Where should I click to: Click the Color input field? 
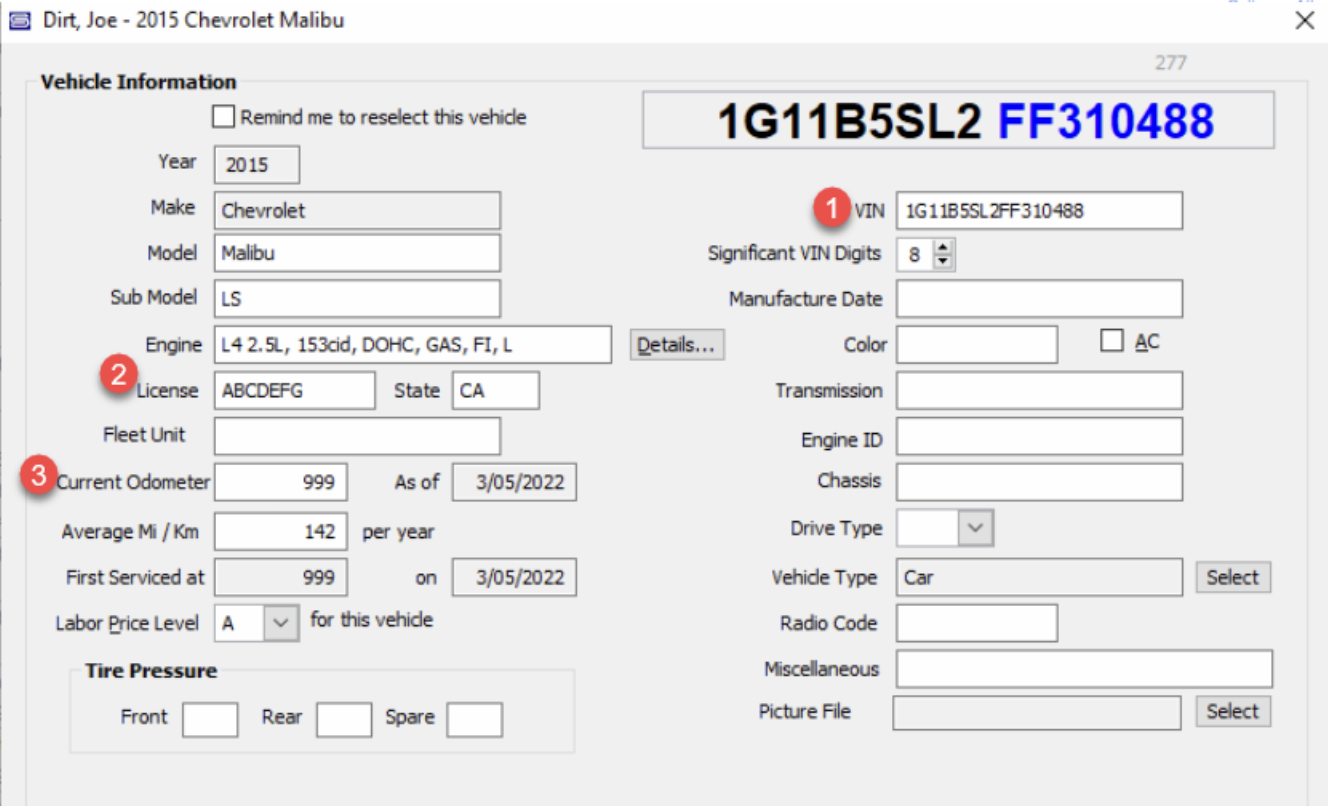pos(977,344)
